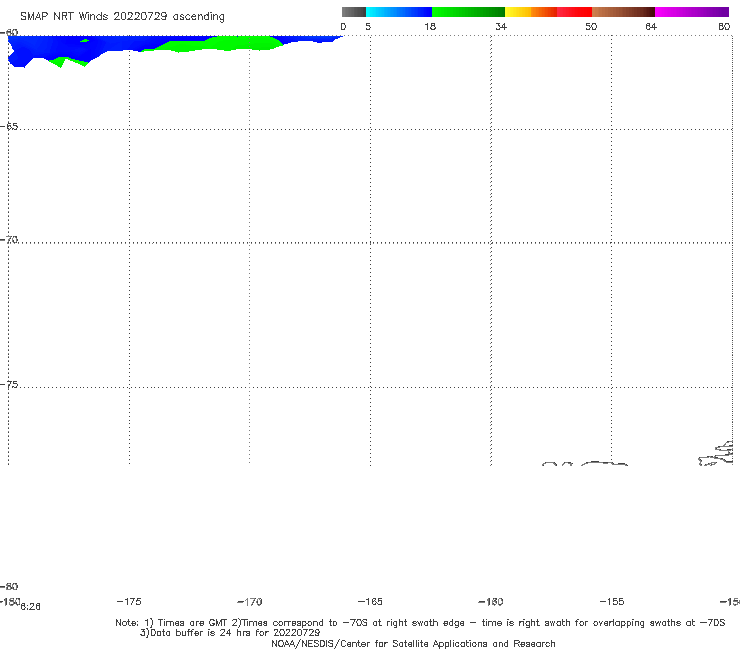
Task: Click the swath time label '6:26'
Action: [x=31, y=607]
